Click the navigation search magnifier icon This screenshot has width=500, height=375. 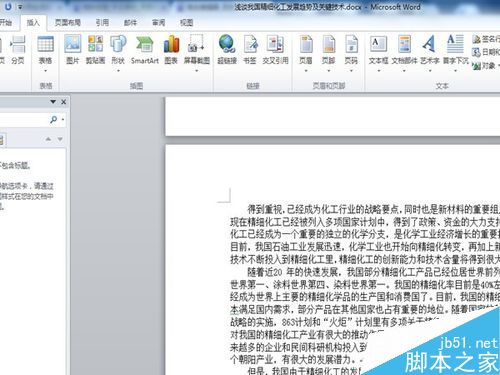[x=53, y=119]
